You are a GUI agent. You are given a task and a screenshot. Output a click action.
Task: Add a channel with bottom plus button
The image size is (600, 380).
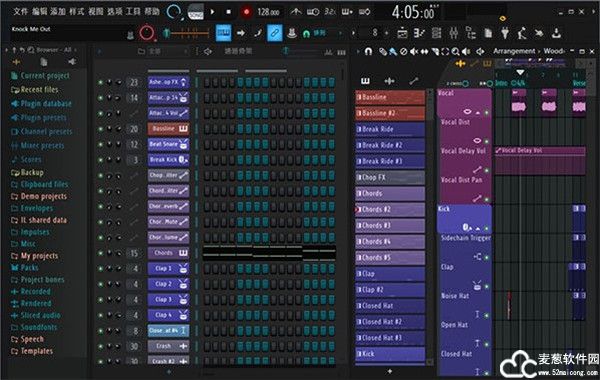click(x=170, y=371)
